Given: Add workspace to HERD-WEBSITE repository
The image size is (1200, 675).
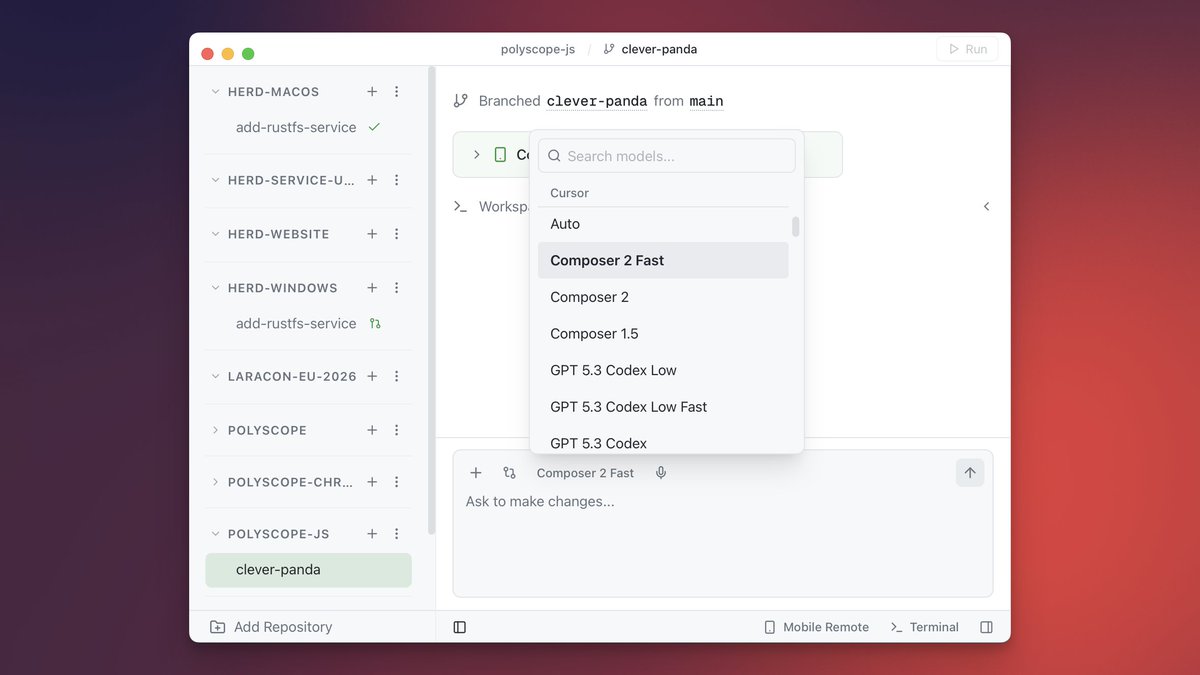Looking at the screenshot, I should click(372, 234).
